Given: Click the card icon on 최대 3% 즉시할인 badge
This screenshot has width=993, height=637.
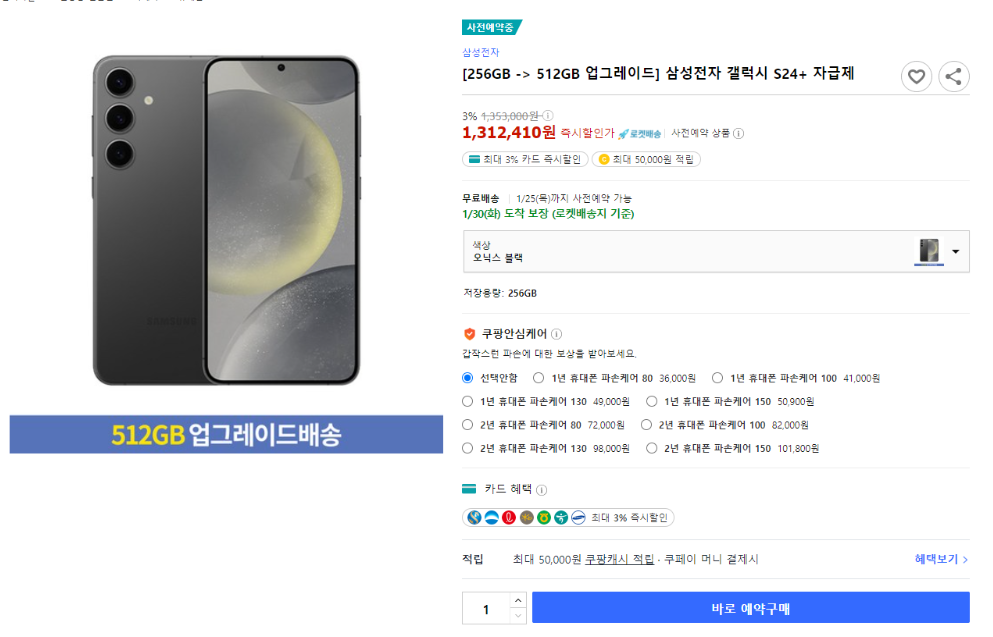Looking at the screenshot, I should [474, 159].
